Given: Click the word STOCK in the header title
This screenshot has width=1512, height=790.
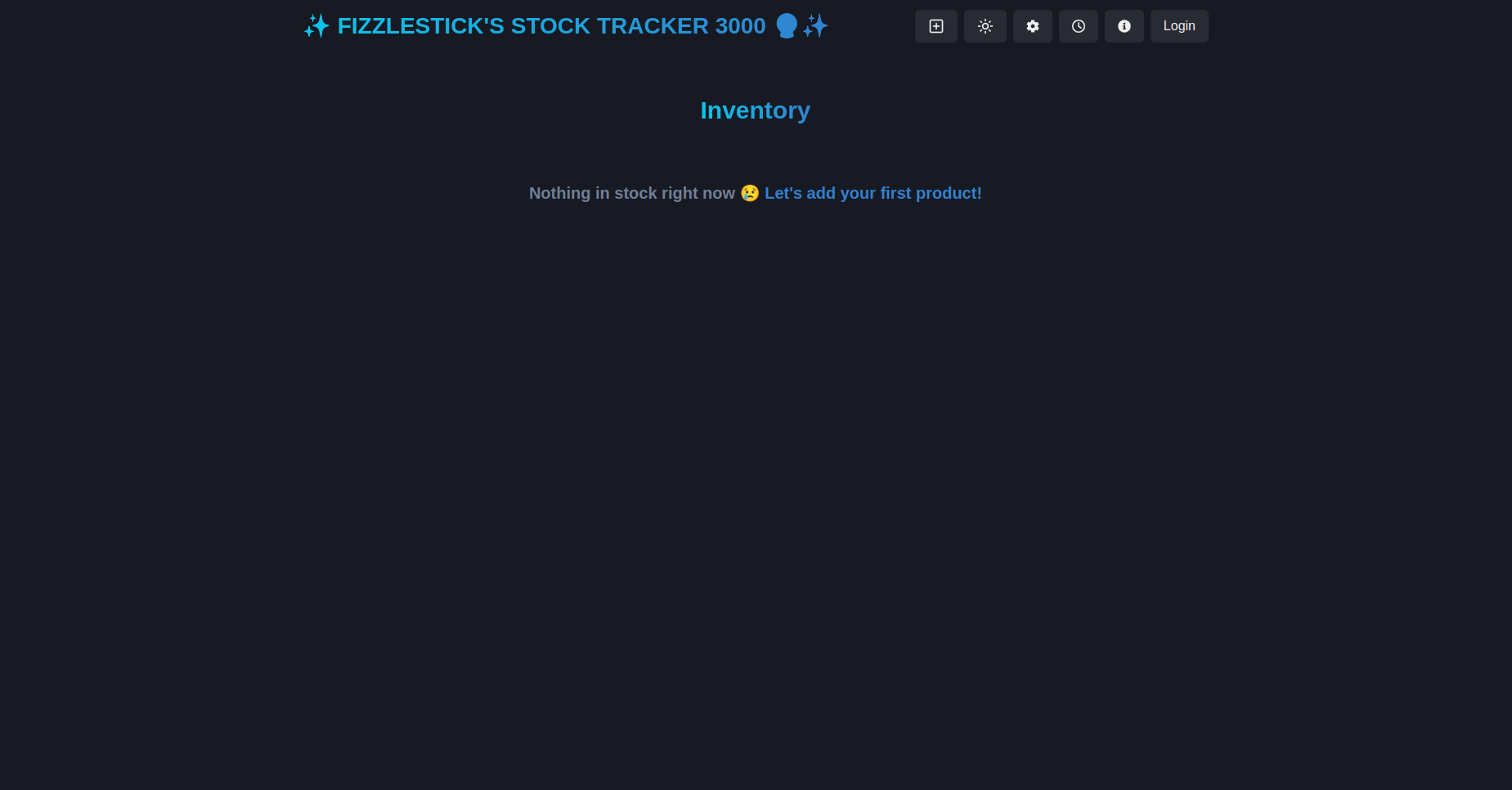Looking at the screenshot, I should tap(550, 26).
